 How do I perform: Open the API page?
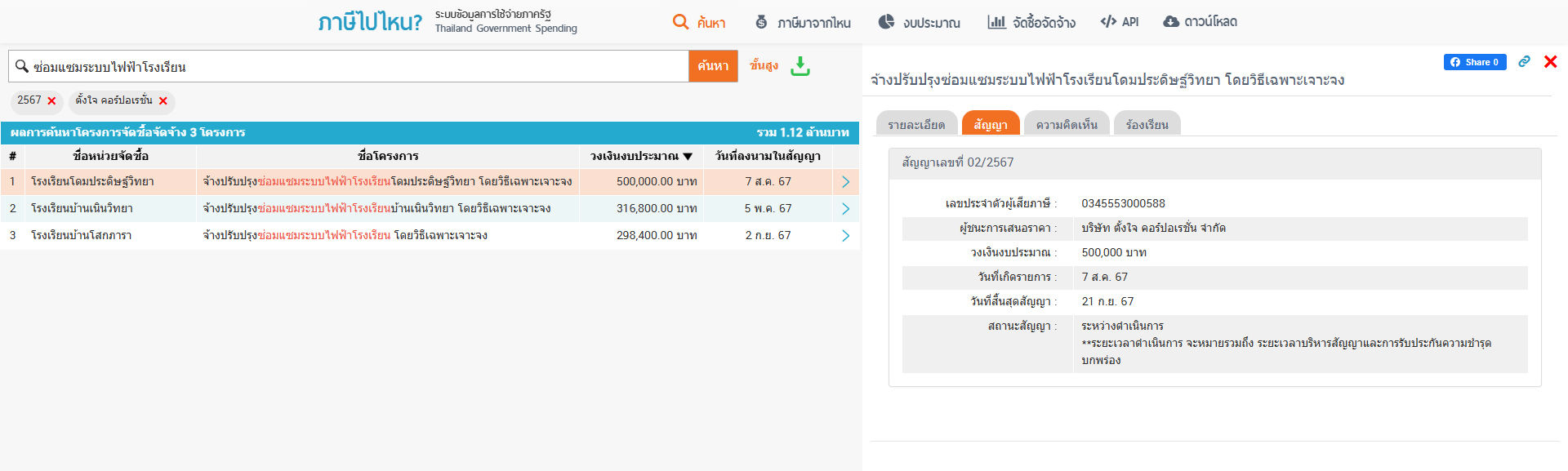coord(1120,22)
